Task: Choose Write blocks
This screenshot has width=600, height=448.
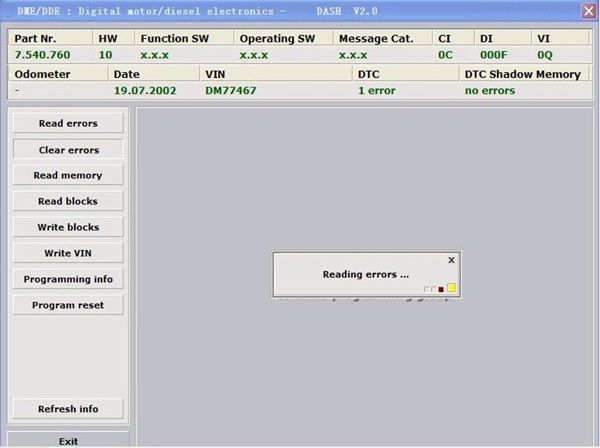Action: pyautogui.click(x=68, y=227)
